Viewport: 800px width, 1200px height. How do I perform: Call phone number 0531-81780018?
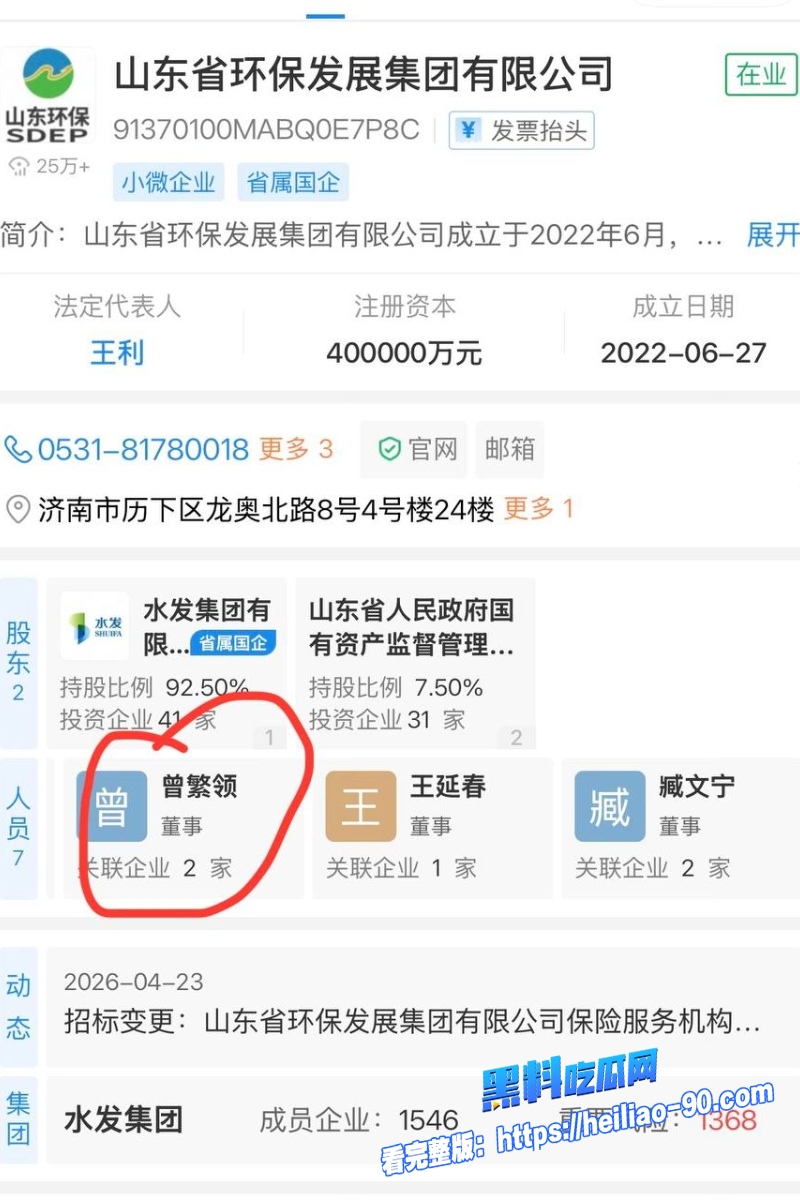[143, 450]
